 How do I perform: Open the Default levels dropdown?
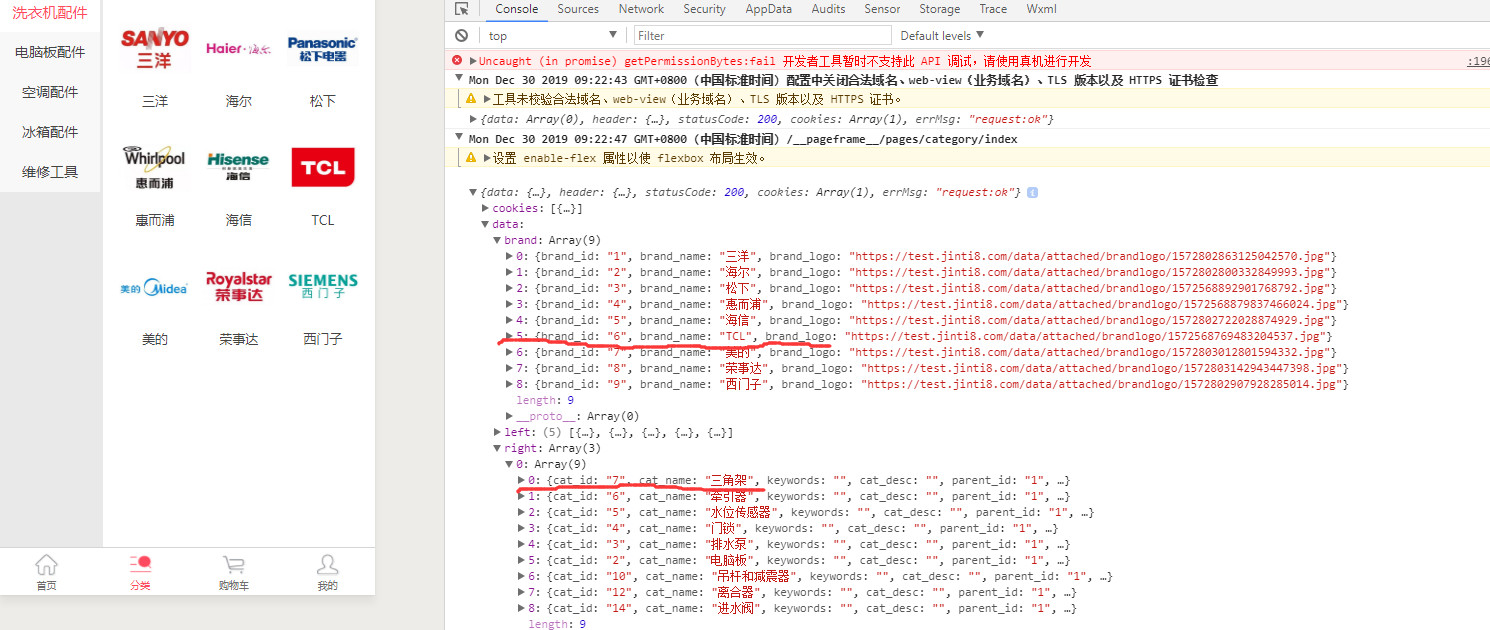pos(942,36)
